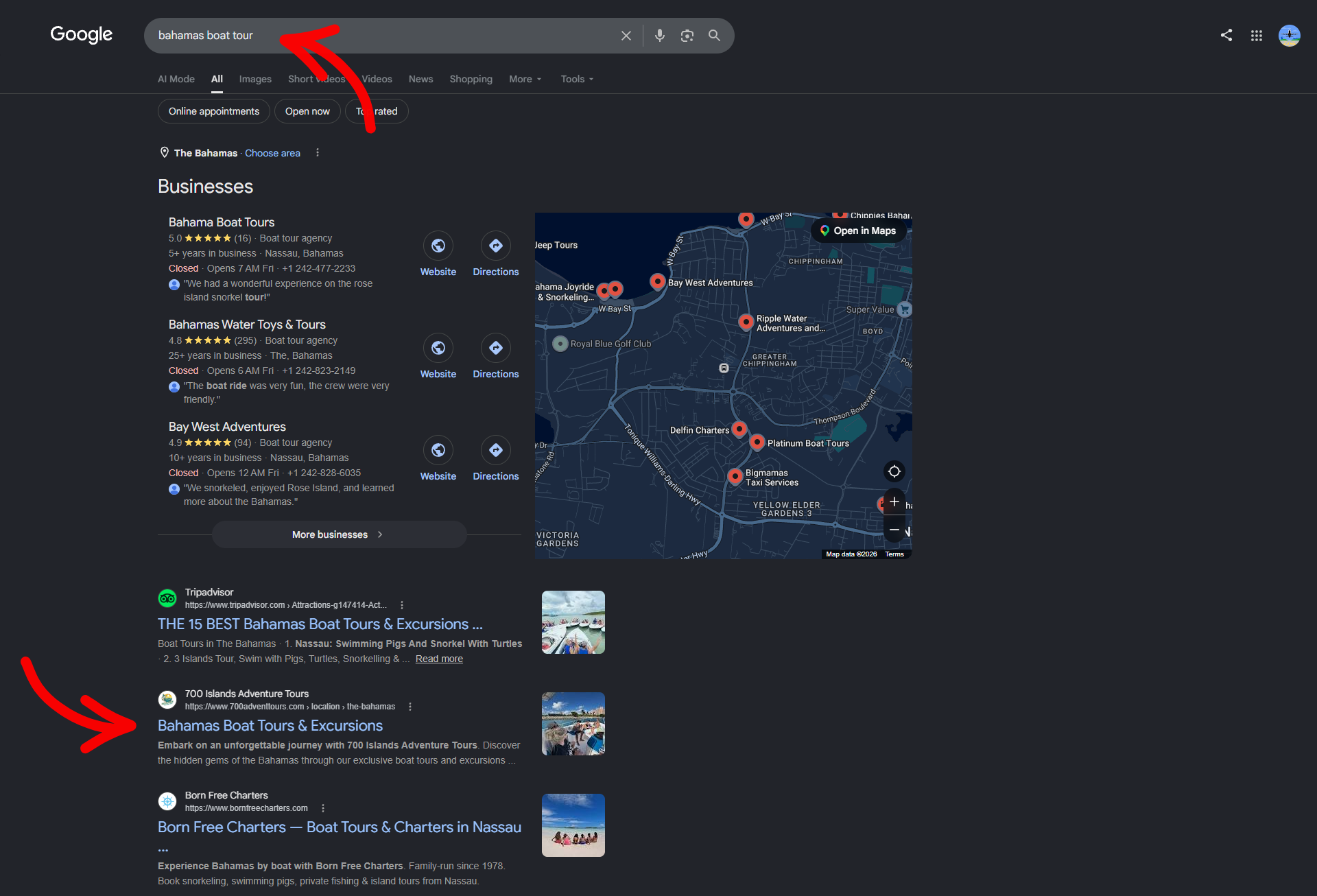
Task: Switch to the News tab
Action: coord(420,79)
